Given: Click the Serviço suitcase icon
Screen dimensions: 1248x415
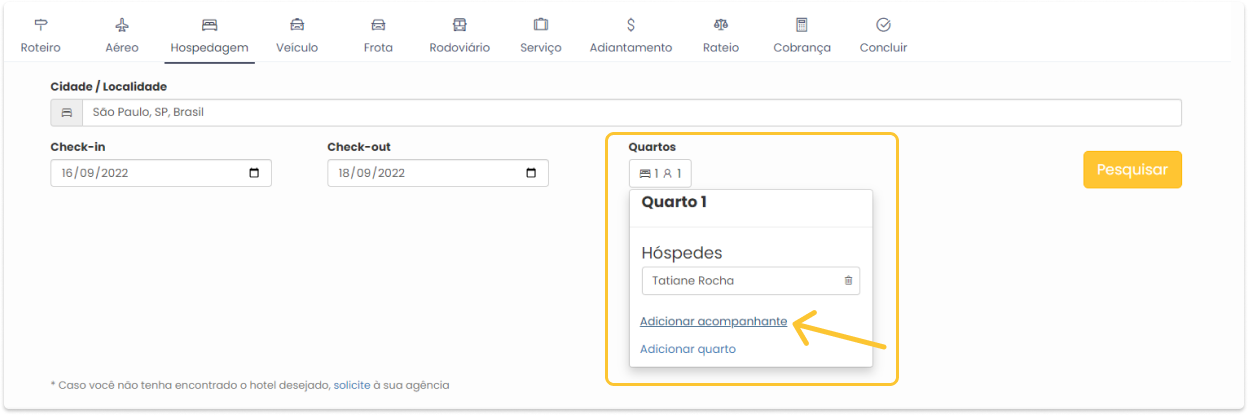Looking at the screenshot, I should pyautogui.click(x=541, y=25).
